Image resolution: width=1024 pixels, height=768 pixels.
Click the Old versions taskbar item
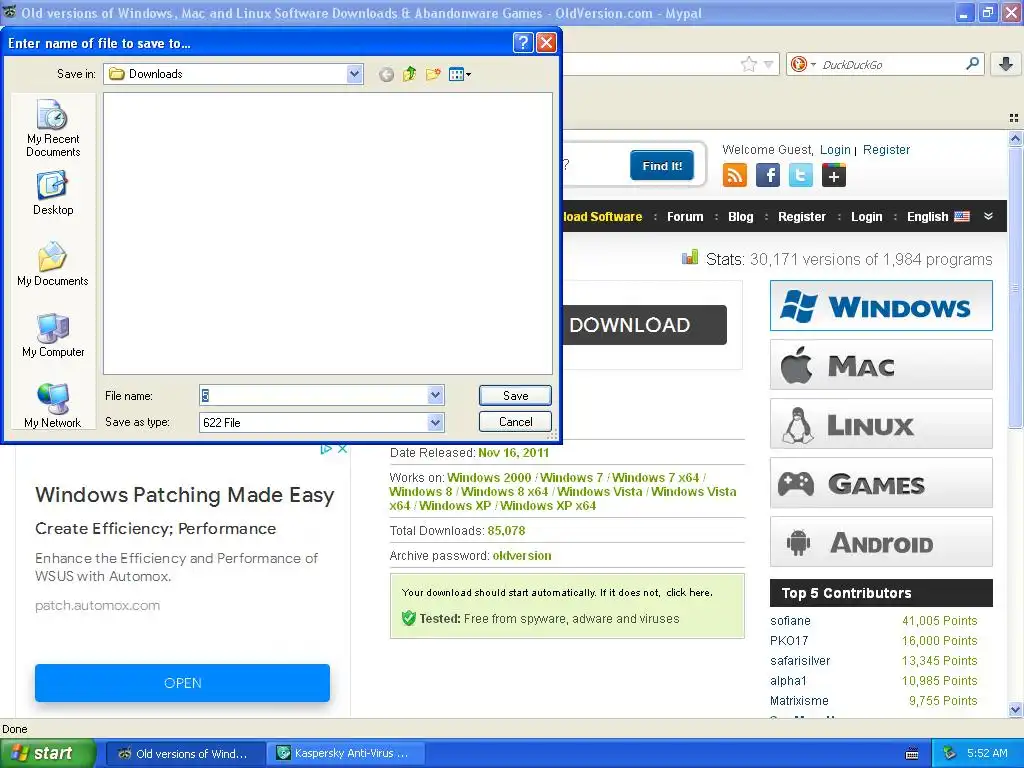[x=185, y=753]
